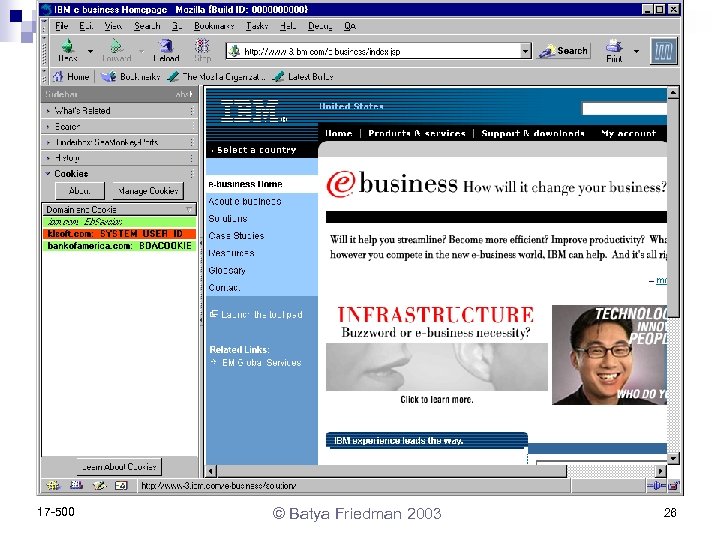Click Select a country link
This screenshot has height=540, width=720.
tap(256, 150)
